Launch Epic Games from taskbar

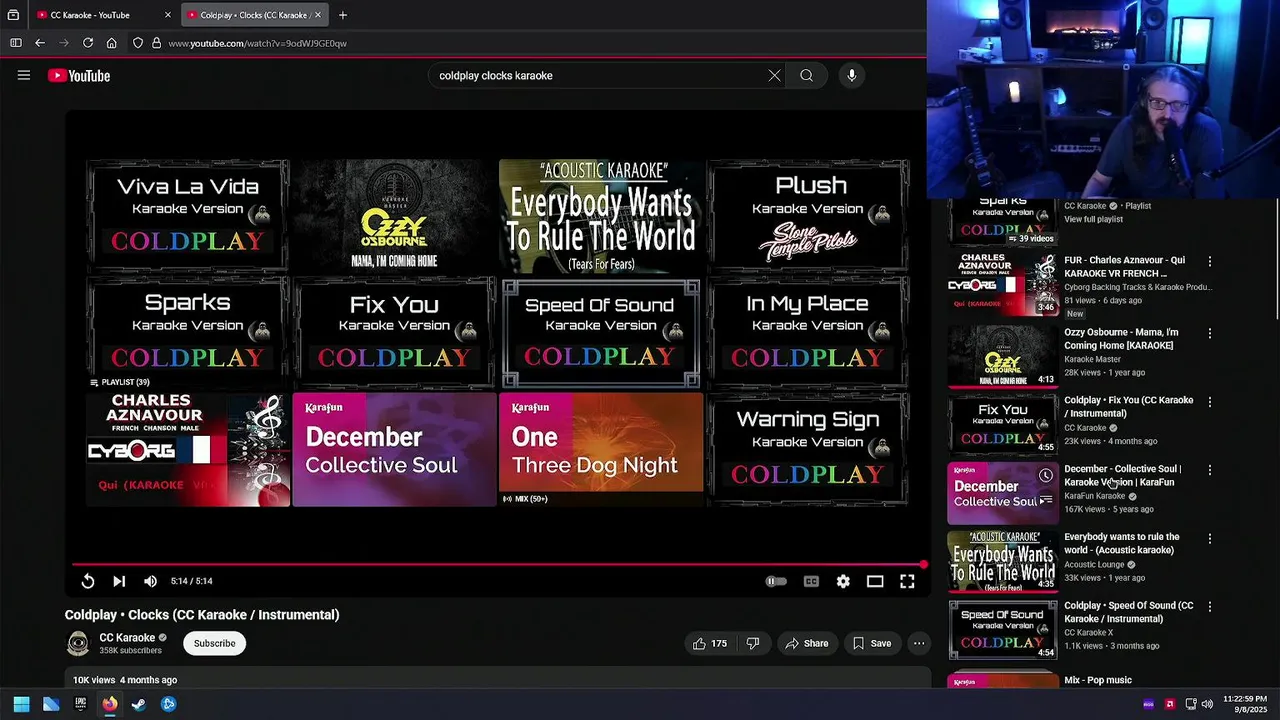click(81, 704)
